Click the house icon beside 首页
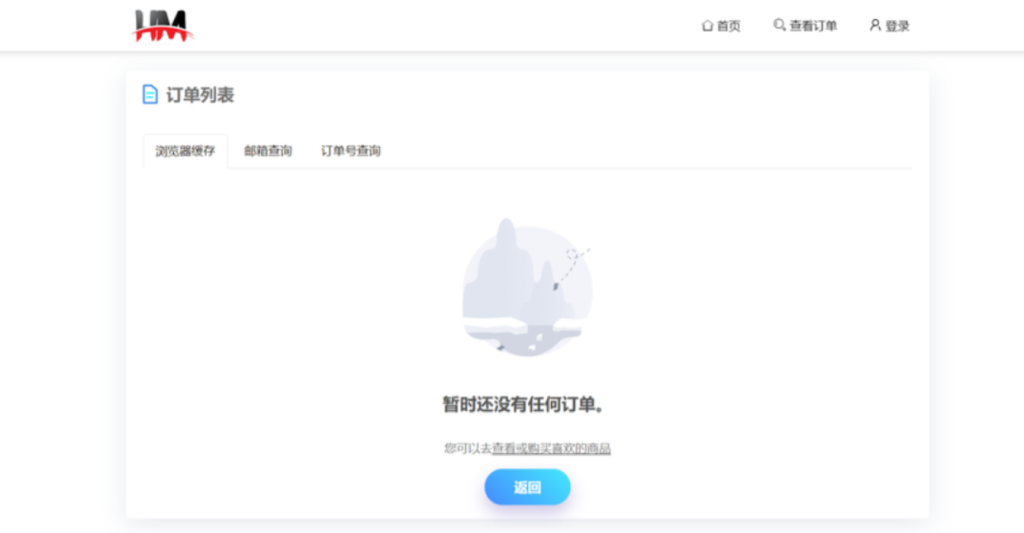This screenshot has height=533, width=1024. (707, 25)
